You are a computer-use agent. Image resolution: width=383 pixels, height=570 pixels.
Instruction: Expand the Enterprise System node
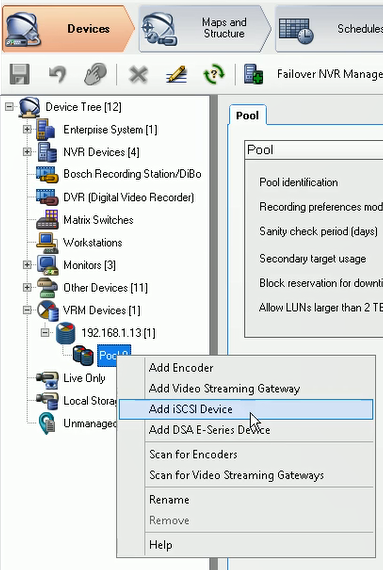tap(27, 129)
